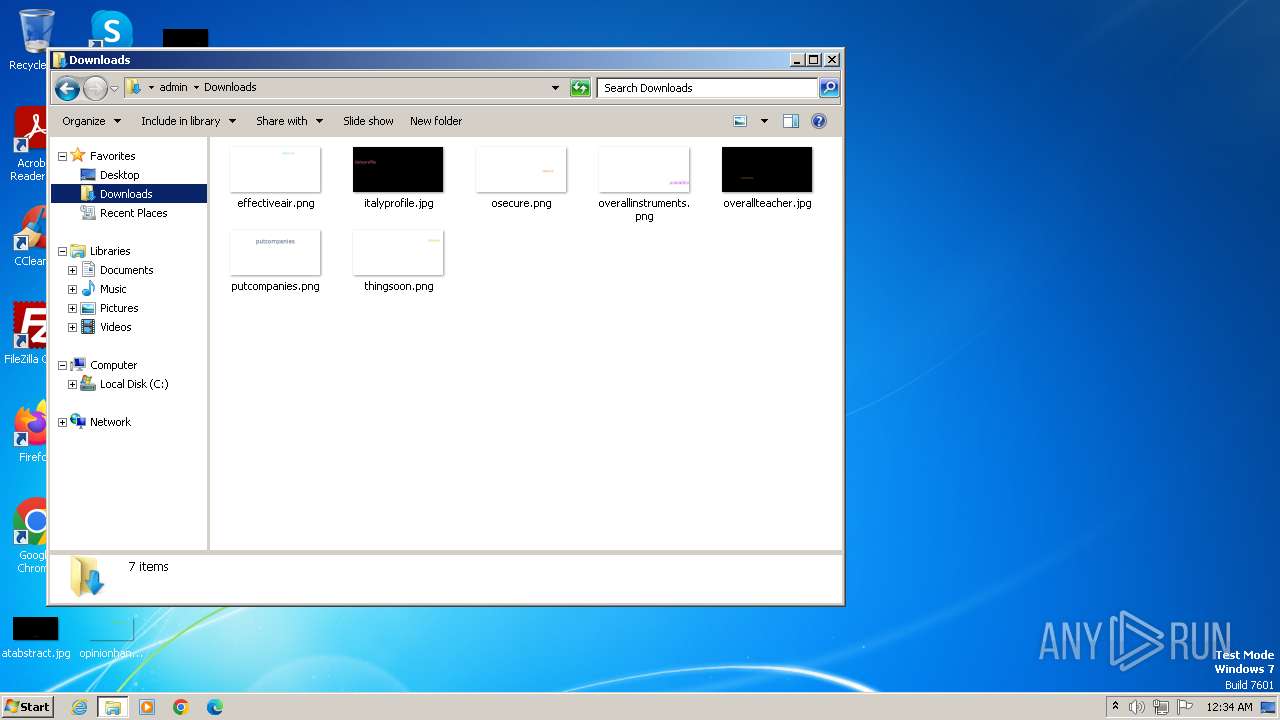
Task: Start the Slide show
Action: (x=368, y=121)
